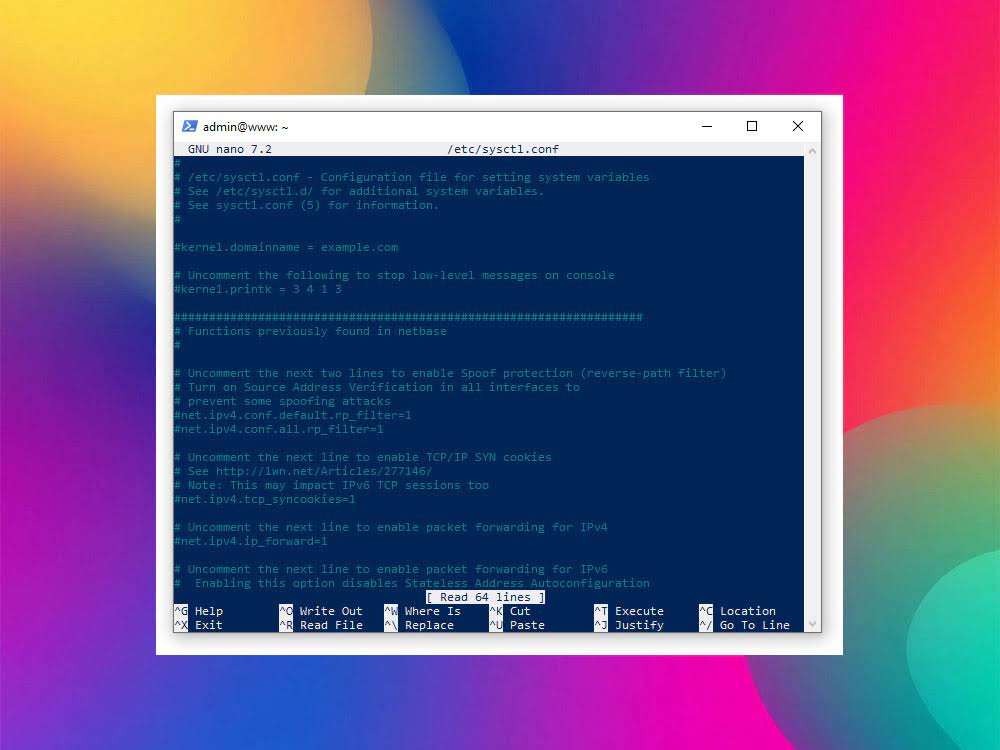The height and width of the screenshot is (750, 1000).
Task: Place cursor on net.ipv4.tcp_syncookies=1 line
Action: coord(265,499)
